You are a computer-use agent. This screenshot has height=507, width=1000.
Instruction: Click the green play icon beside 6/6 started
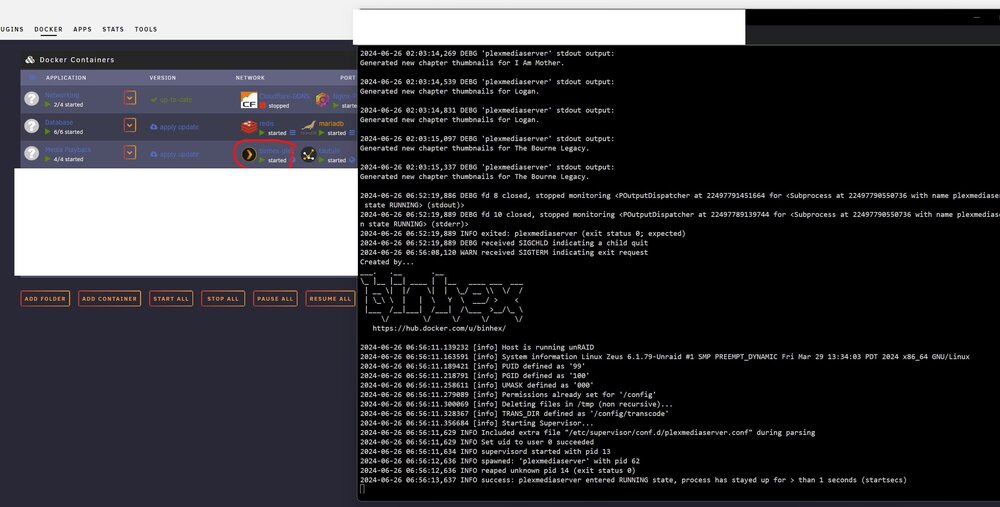click(x=48, y=132)
